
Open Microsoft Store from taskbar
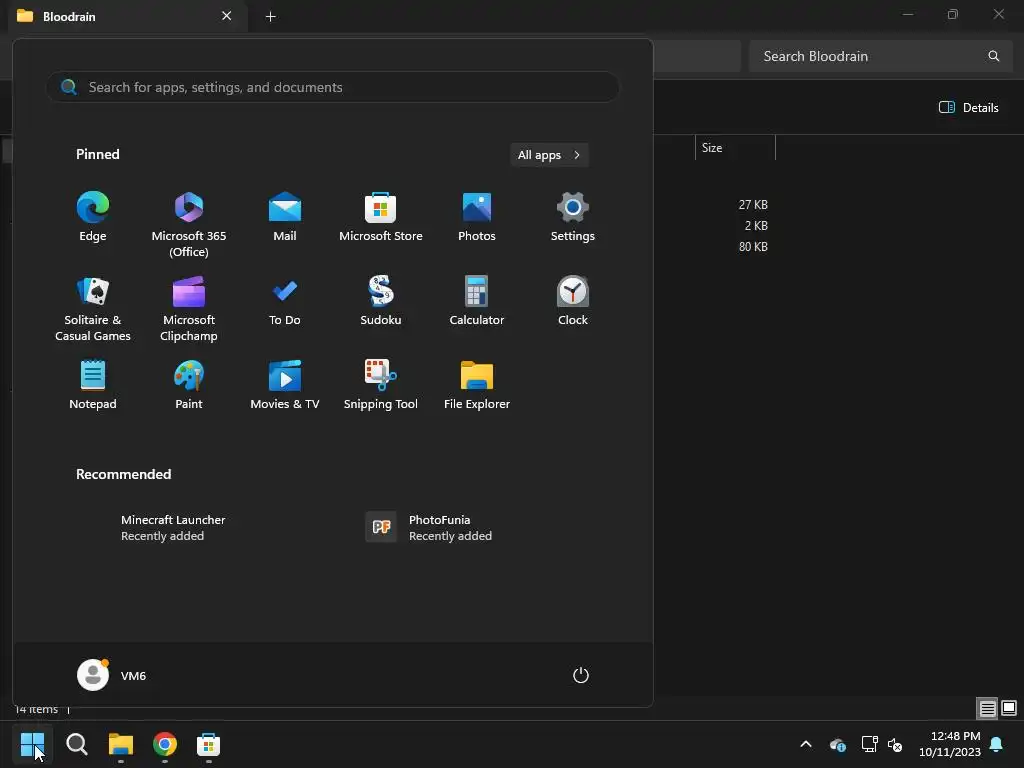click(x=208, y=744)
